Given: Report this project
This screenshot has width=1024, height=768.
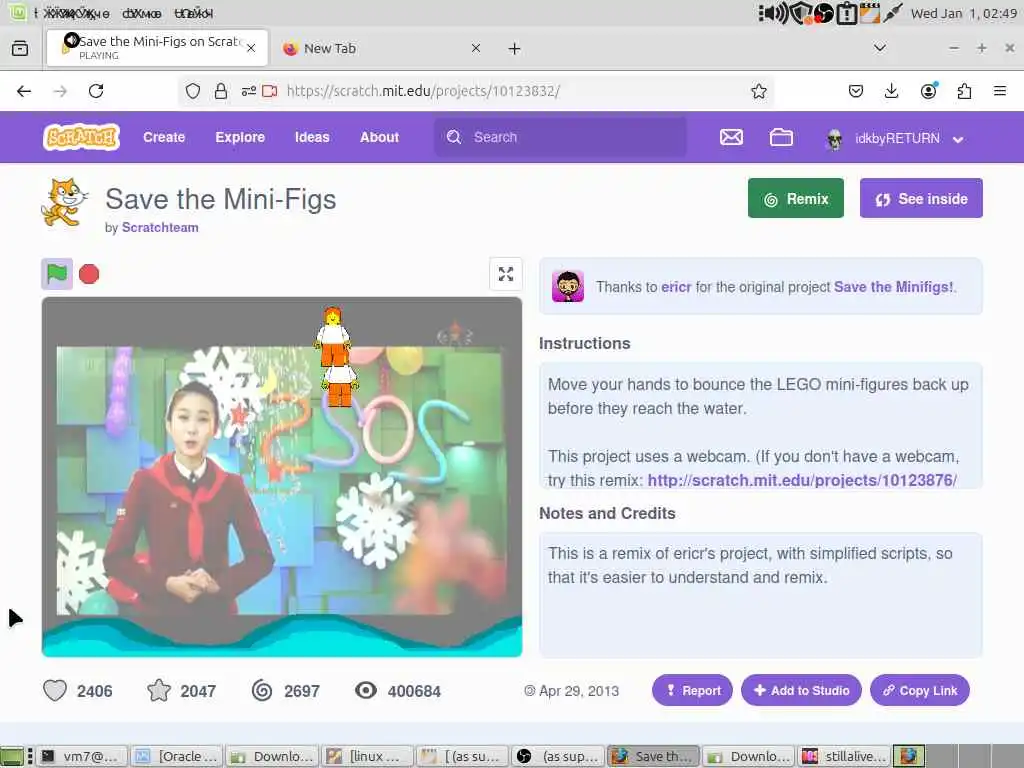Looking at the screenshot, I should click(x=692, y=690).
